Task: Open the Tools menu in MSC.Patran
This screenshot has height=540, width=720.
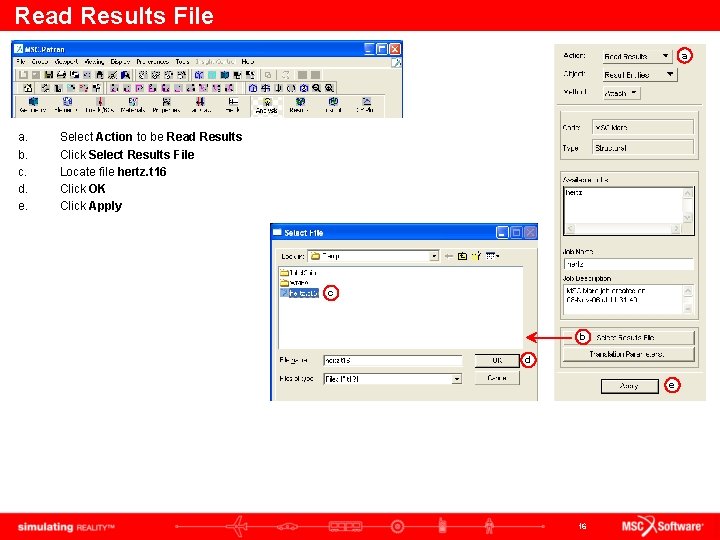Action: click(x=182, y=62)
